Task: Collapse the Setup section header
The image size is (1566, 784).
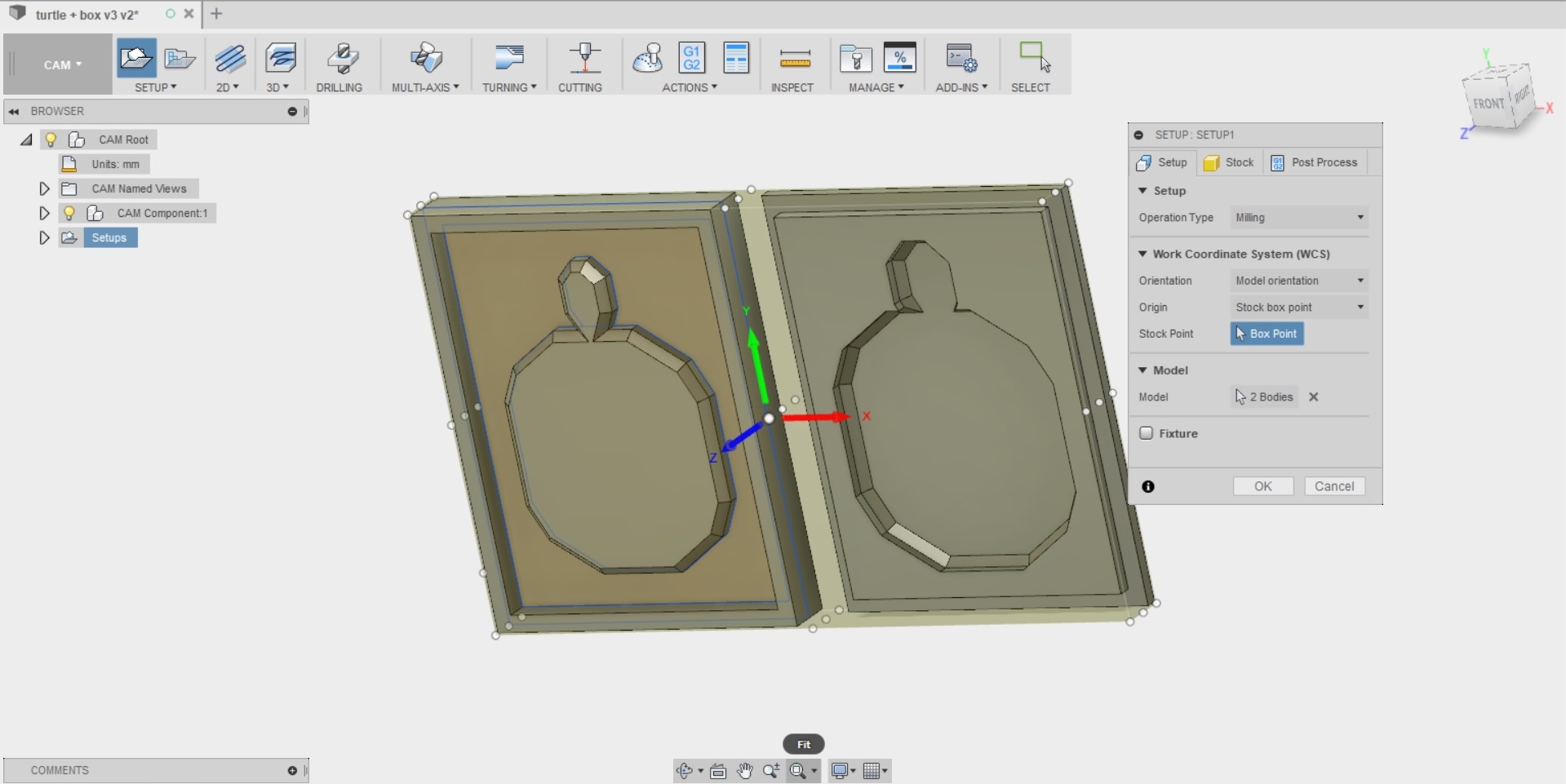Action: pyautogui.click(x=1142, y=191)
